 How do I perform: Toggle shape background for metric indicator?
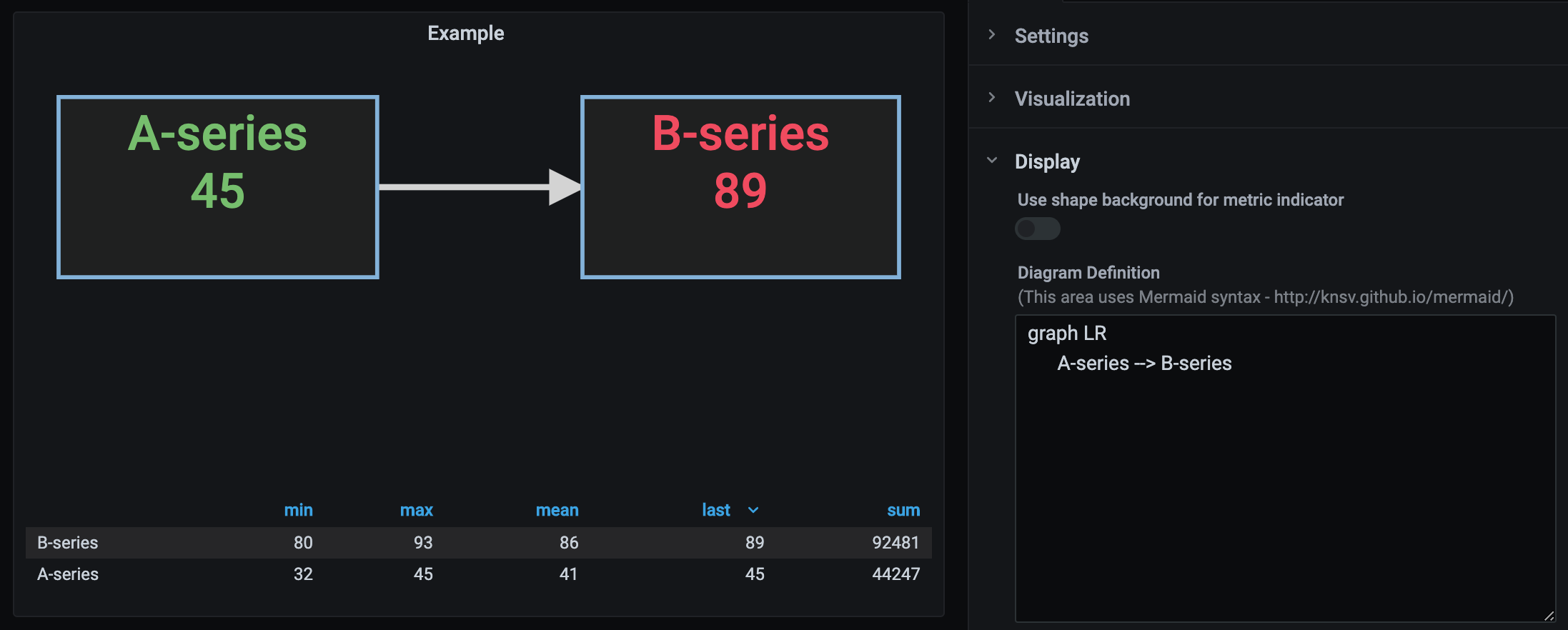pyautogui.click(x=1037, y=229)
